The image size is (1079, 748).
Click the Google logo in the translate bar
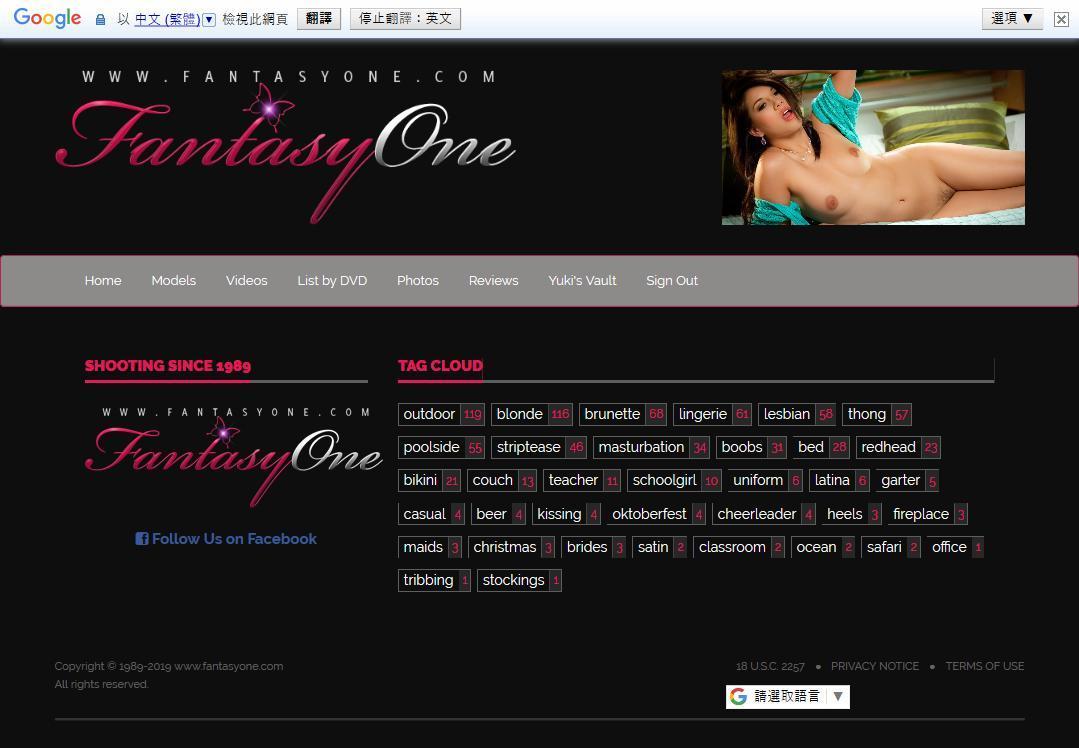pyautogui.click(x=47, y=18)
